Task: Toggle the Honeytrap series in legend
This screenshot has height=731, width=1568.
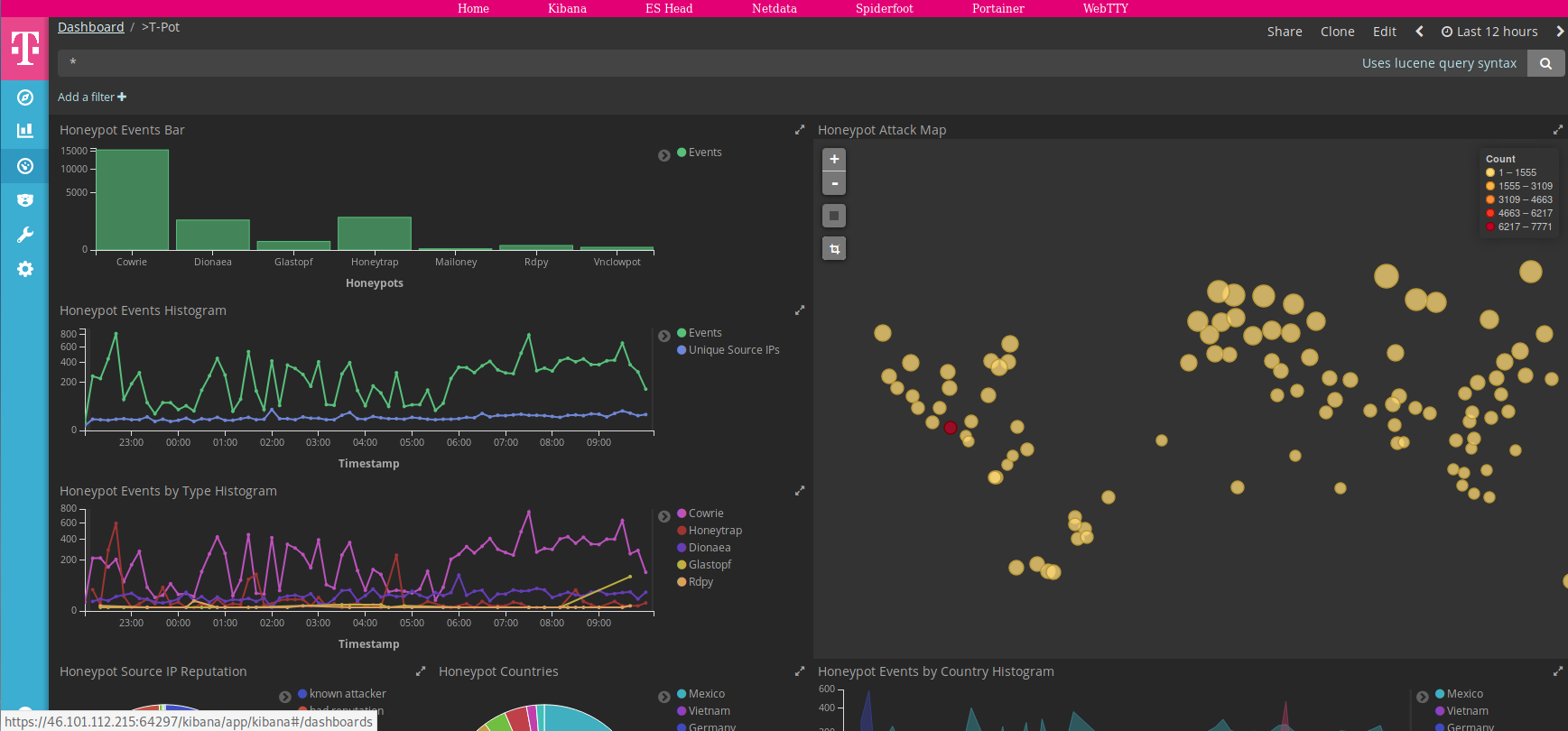Action: 710,531
